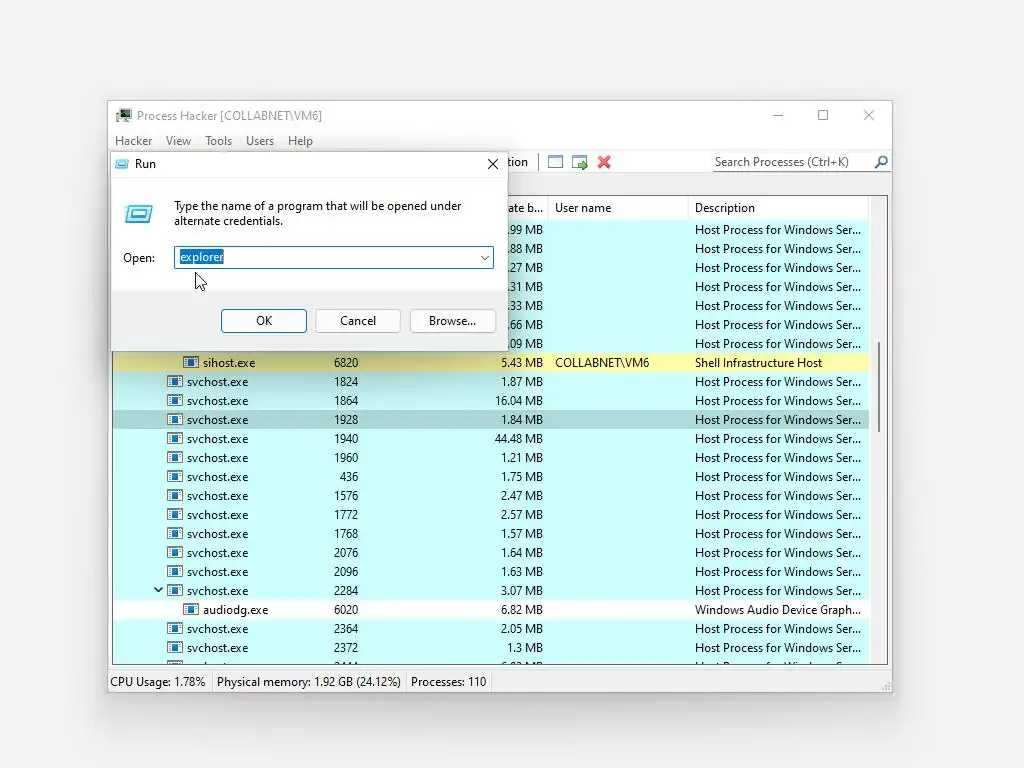Image resolution: width=1024 pixels, height=768 pixels.
Task: Open the Users menu
Action: (x=260, y=141)
